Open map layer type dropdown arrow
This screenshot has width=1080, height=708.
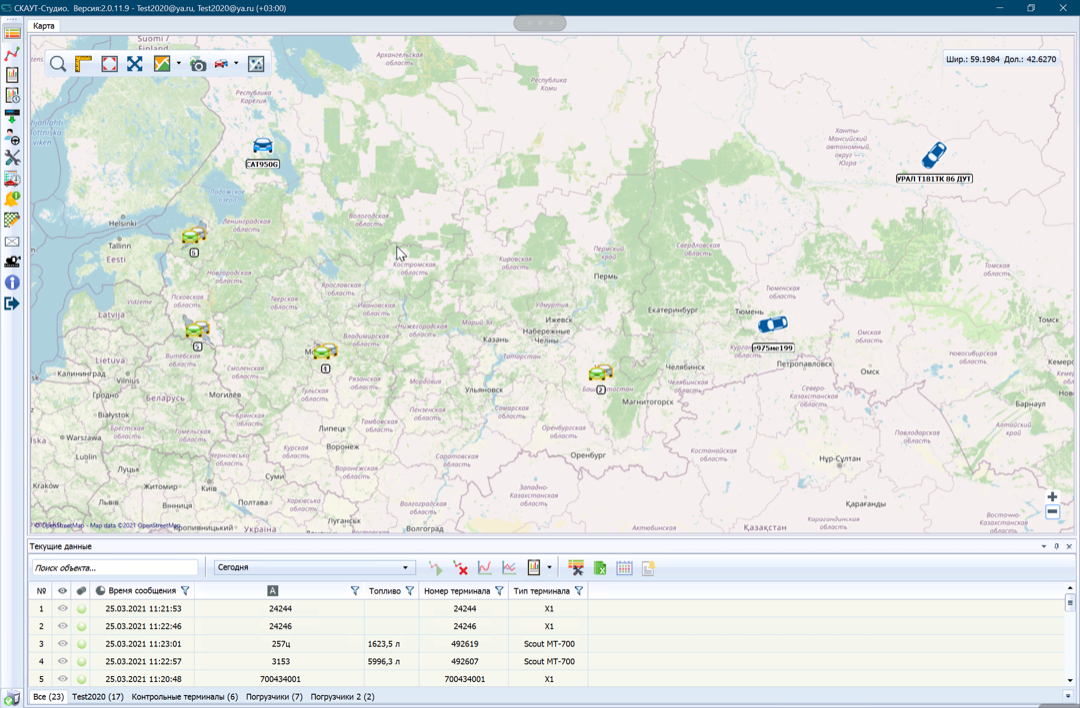[178, 64]
